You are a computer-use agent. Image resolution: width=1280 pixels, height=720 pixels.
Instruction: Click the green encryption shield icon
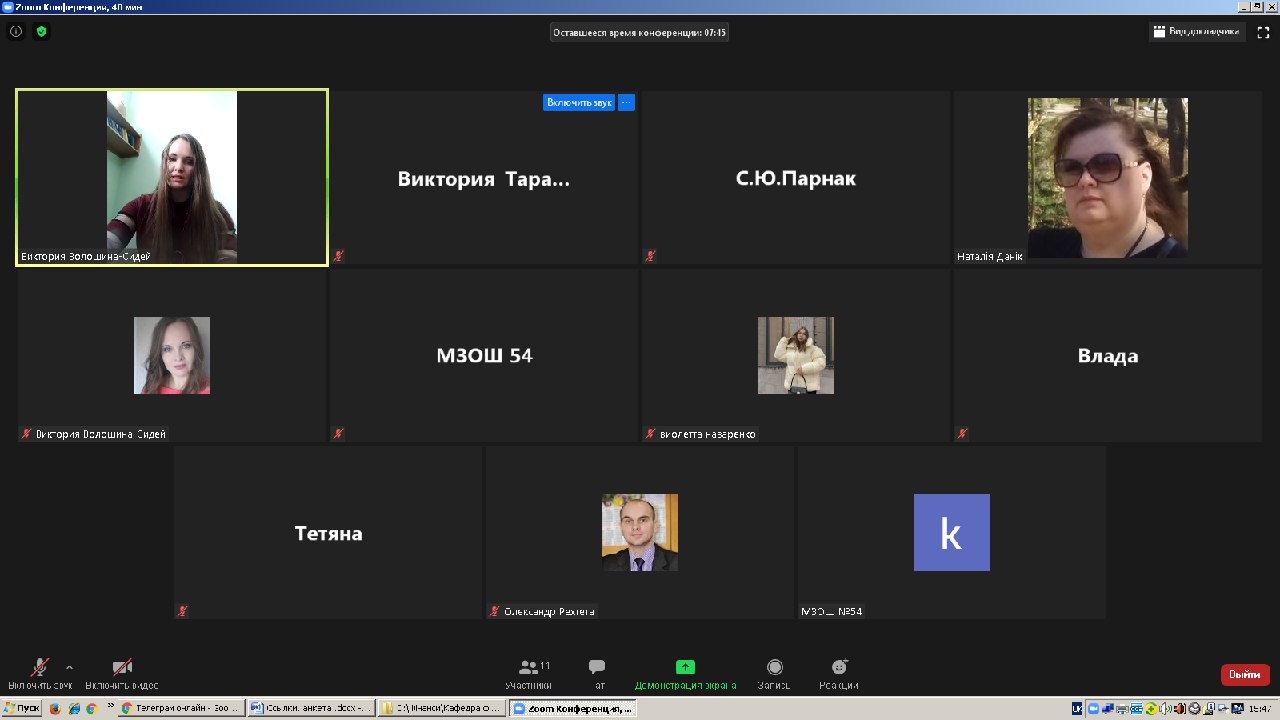(x=41, y=31)
